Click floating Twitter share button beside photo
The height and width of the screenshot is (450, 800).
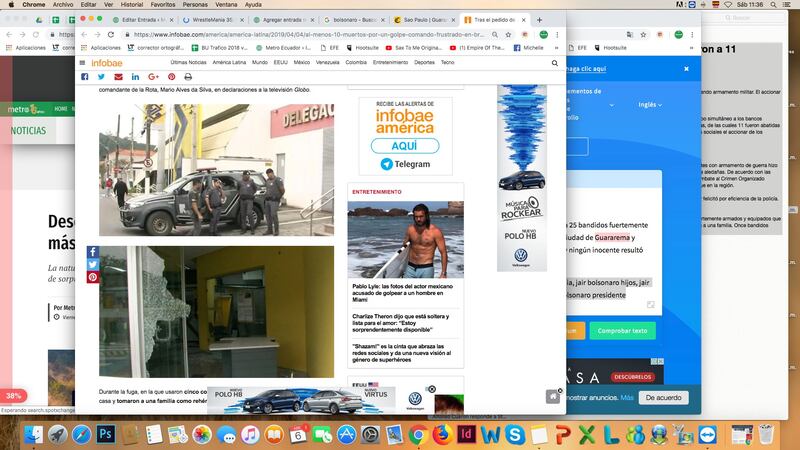click(x=92, y=264)
